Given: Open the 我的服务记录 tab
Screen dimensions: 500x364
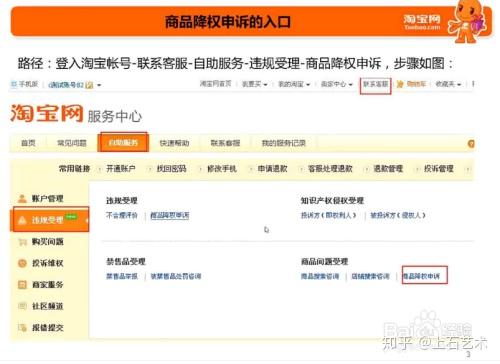Looking at the screenshot, I should (284, 143).
